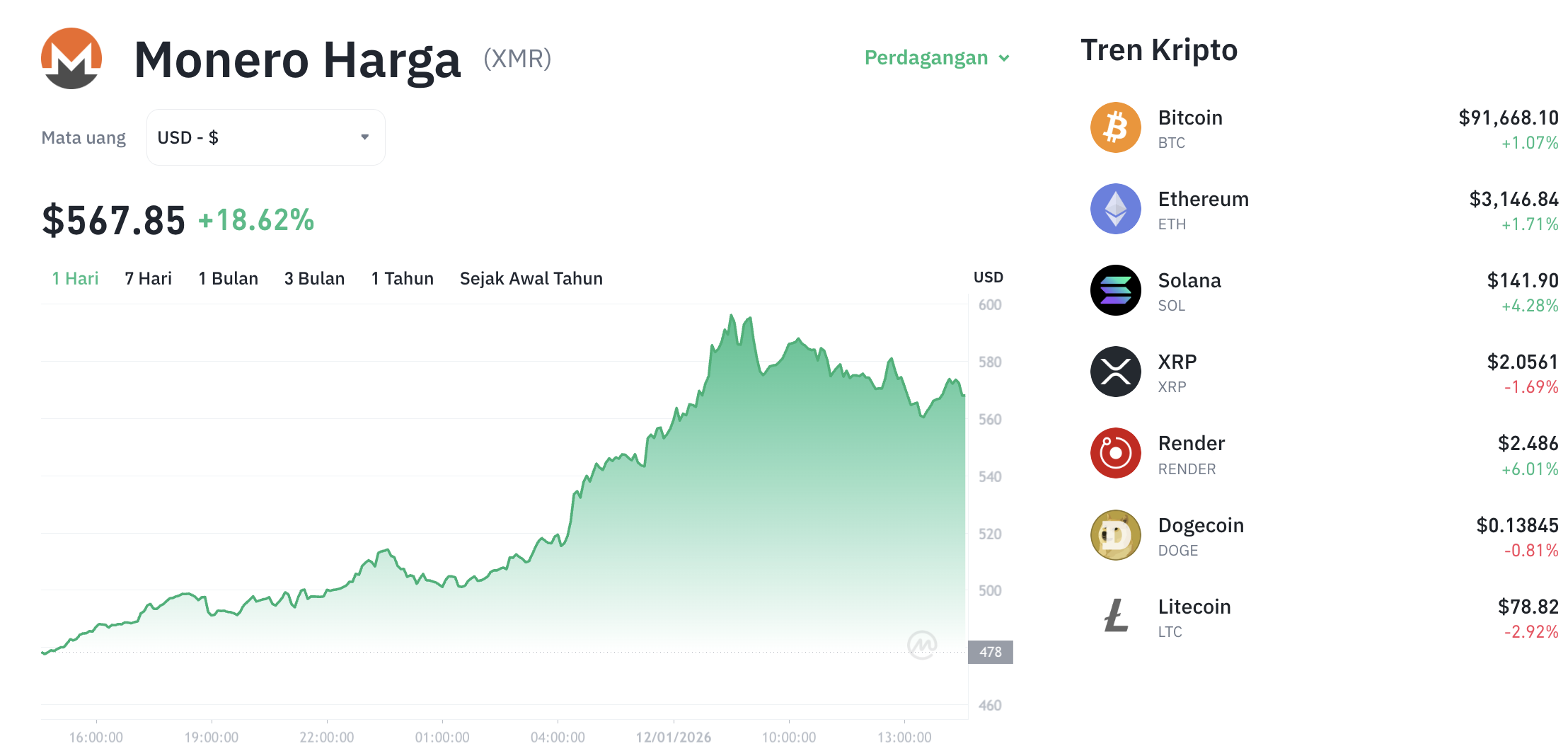
Task: Click the 478 price label on chart axis
Action: click(x=990, y=652)
